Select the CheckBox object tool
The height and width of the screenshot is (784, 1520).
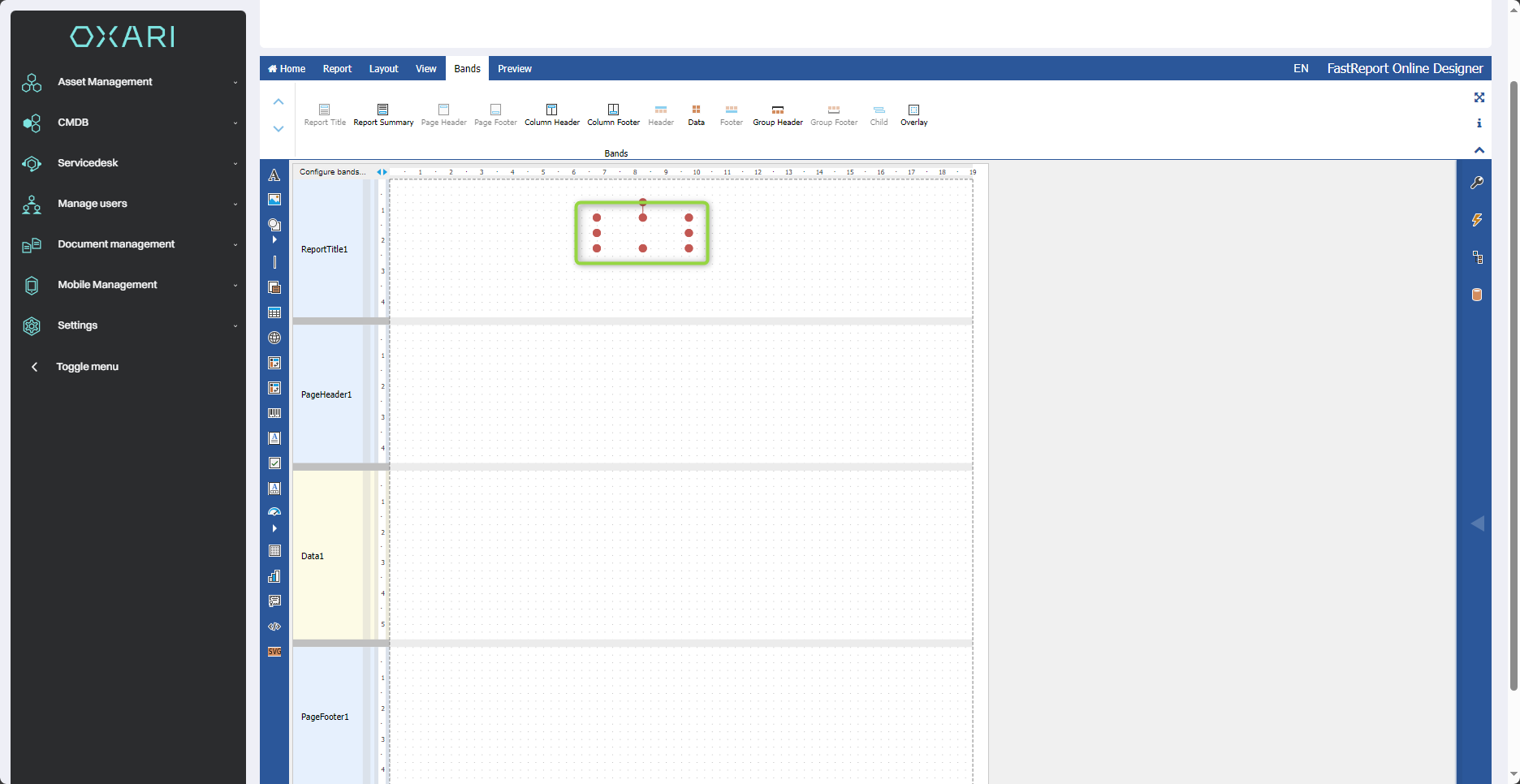274,463
